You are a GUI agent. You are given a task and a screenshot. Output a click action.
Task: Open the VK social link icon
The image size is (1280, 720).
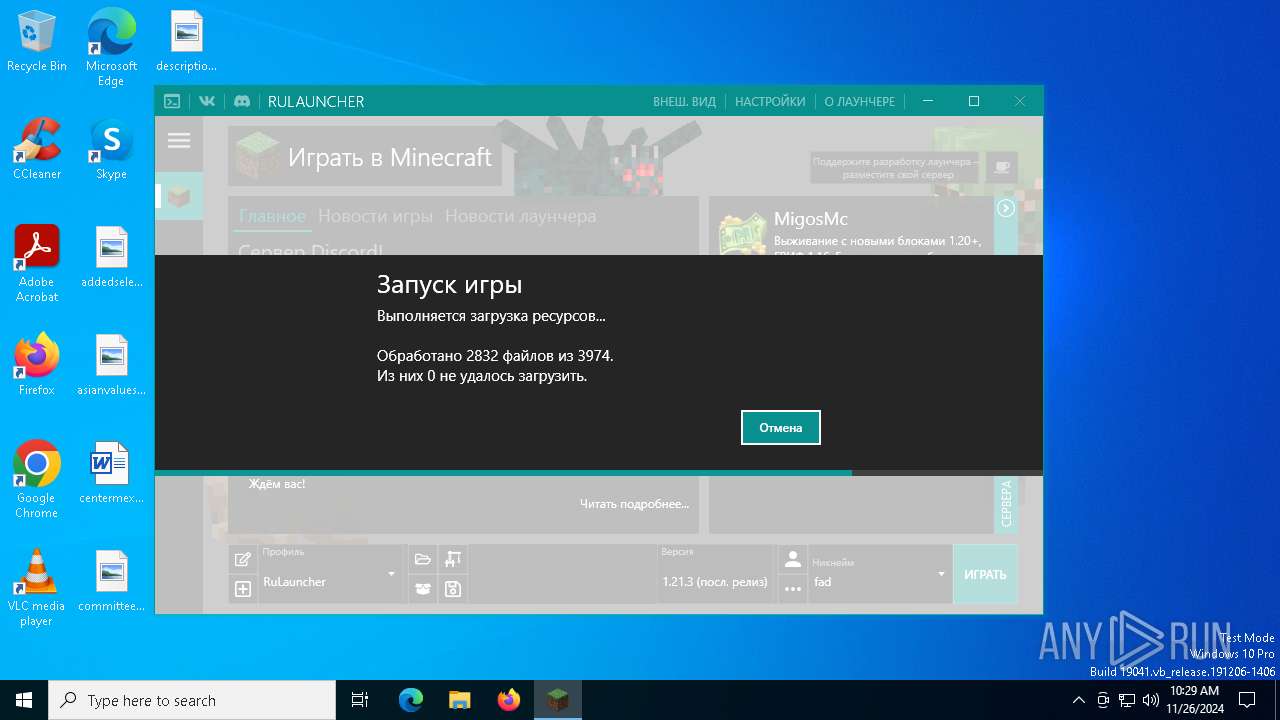click(x=207, y=101)
